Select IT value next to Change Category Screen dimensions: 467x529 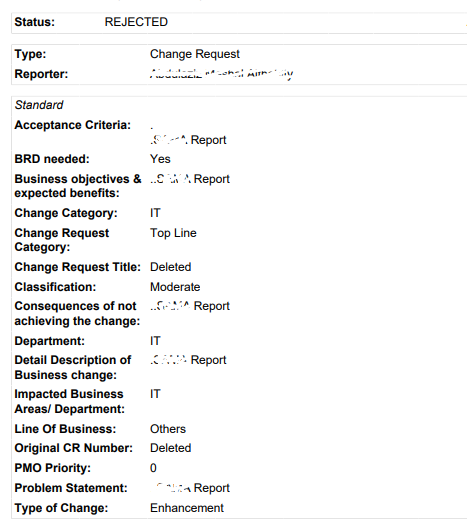point(155,213)
